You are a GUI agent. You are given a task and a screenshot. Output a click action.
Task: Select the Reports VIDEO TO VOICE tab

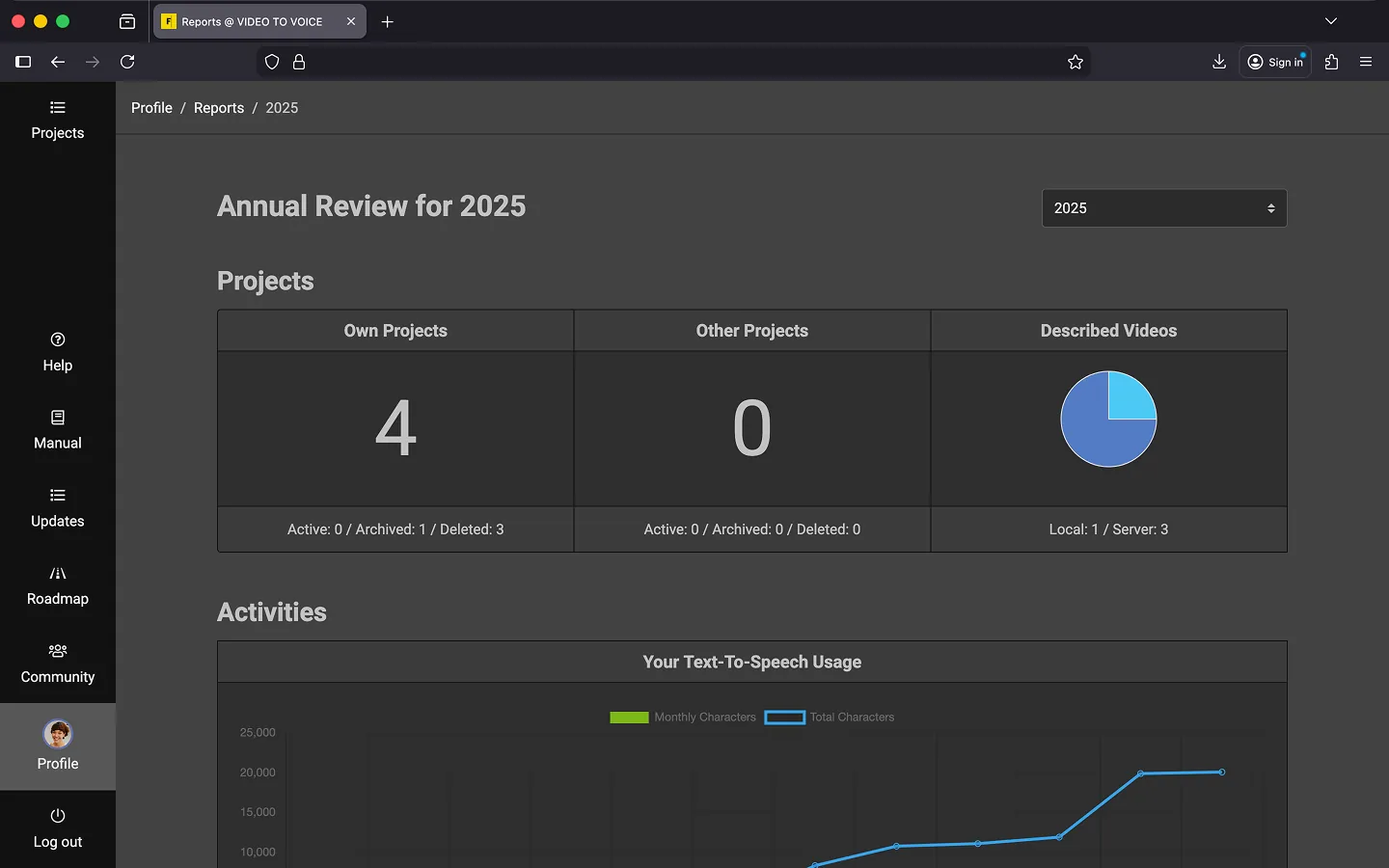point(253,21)
